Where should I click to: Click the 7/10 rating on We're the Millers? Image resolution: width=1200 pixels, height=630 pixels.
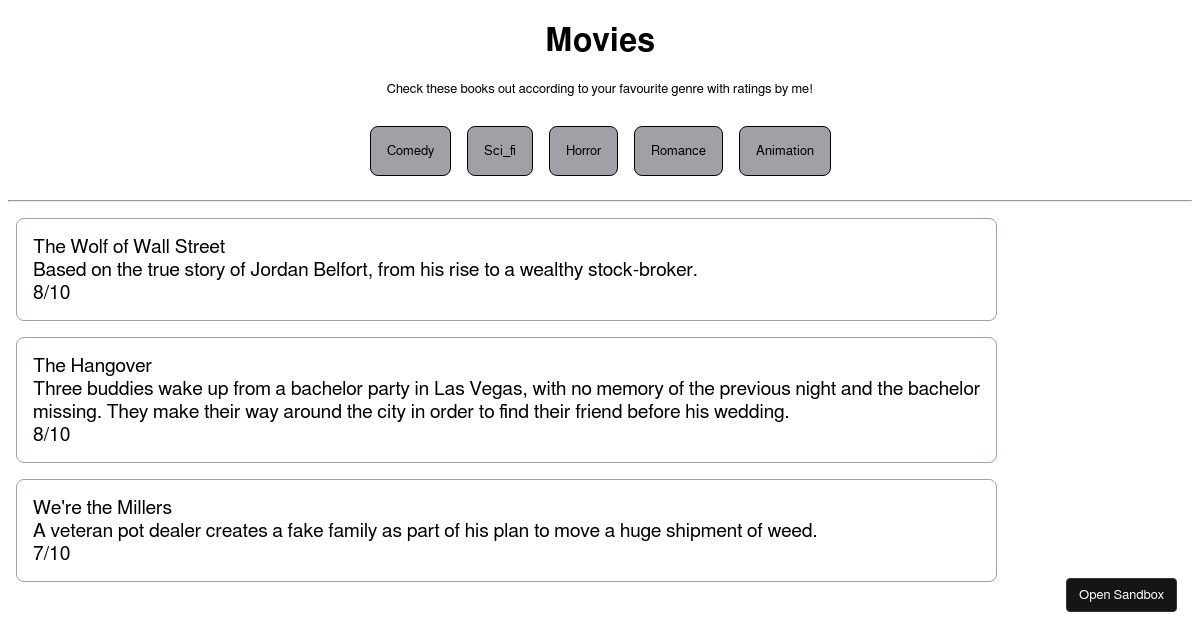pyautogui.click(x=51, y=553)
